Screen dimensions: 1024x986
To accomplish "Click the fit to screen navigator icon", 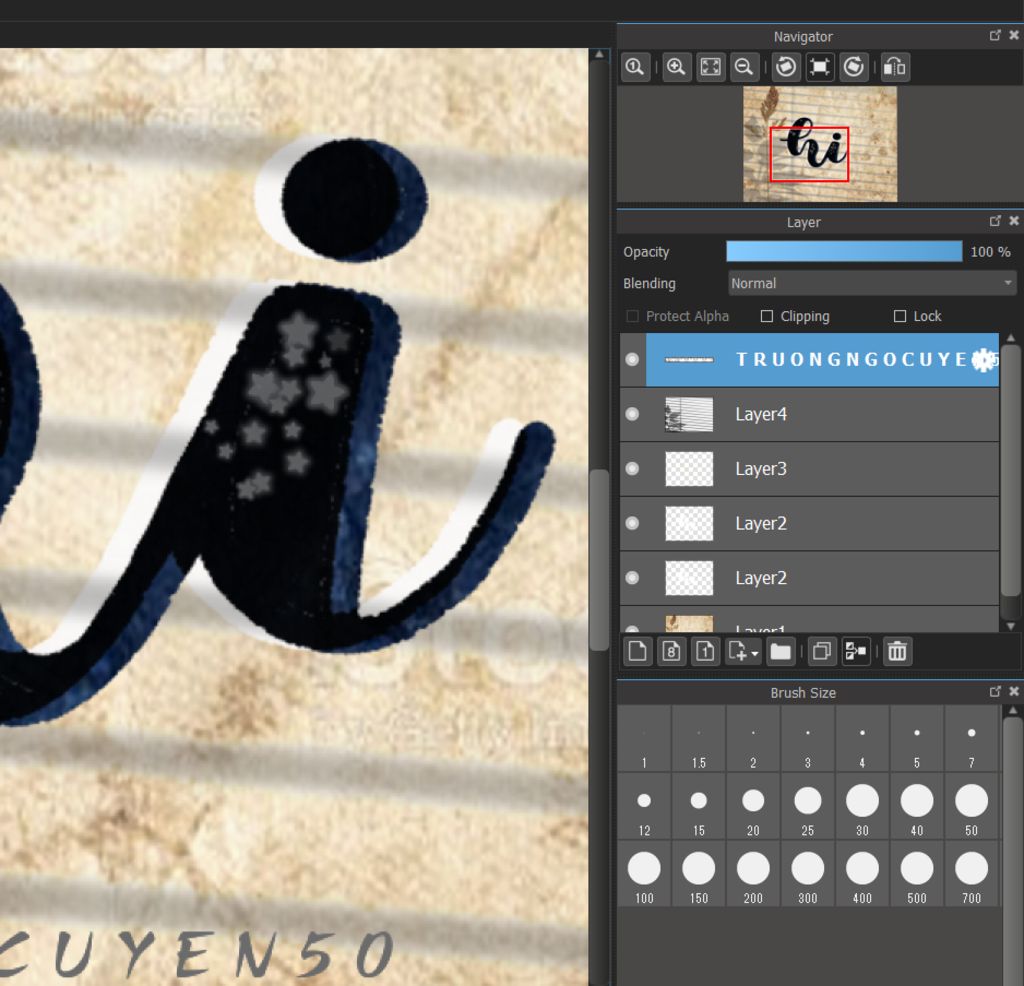I will pyautogui.click(x=711, y=67).
